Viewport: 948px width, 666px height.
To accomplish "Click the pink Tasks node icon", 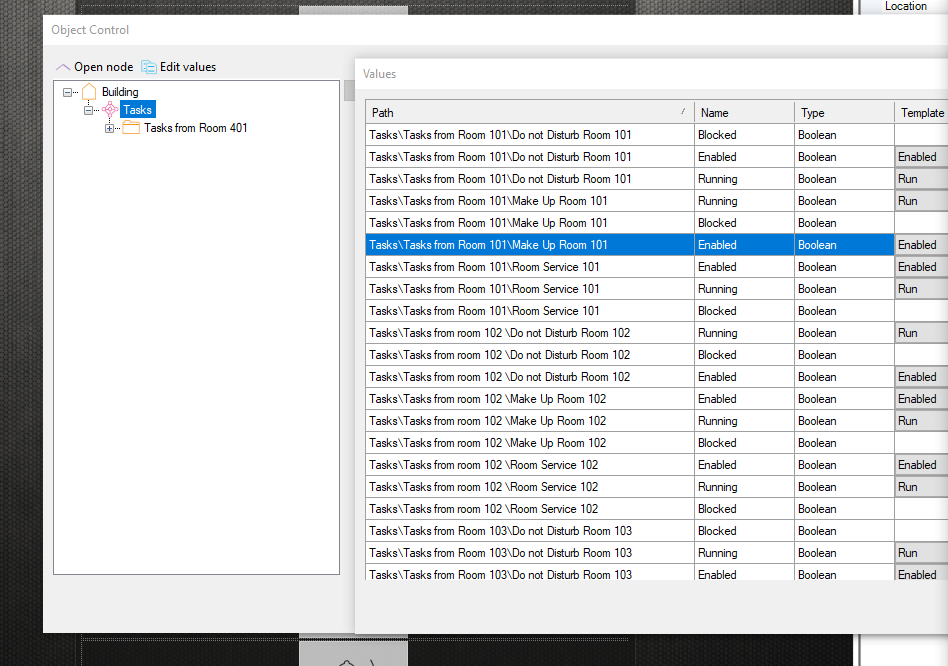I will pos(110,110).
